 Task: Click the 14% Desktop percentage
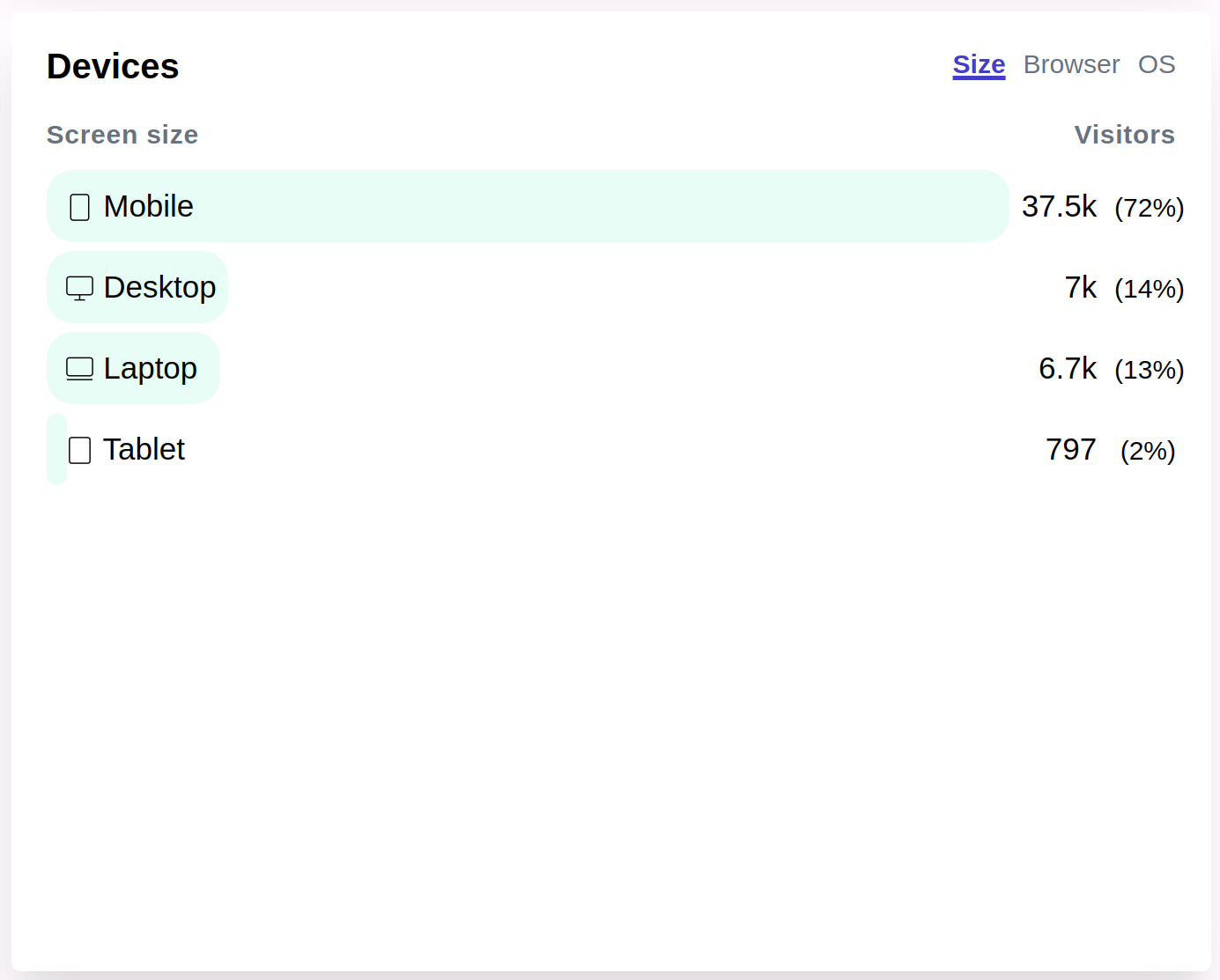click(1150, 289)
